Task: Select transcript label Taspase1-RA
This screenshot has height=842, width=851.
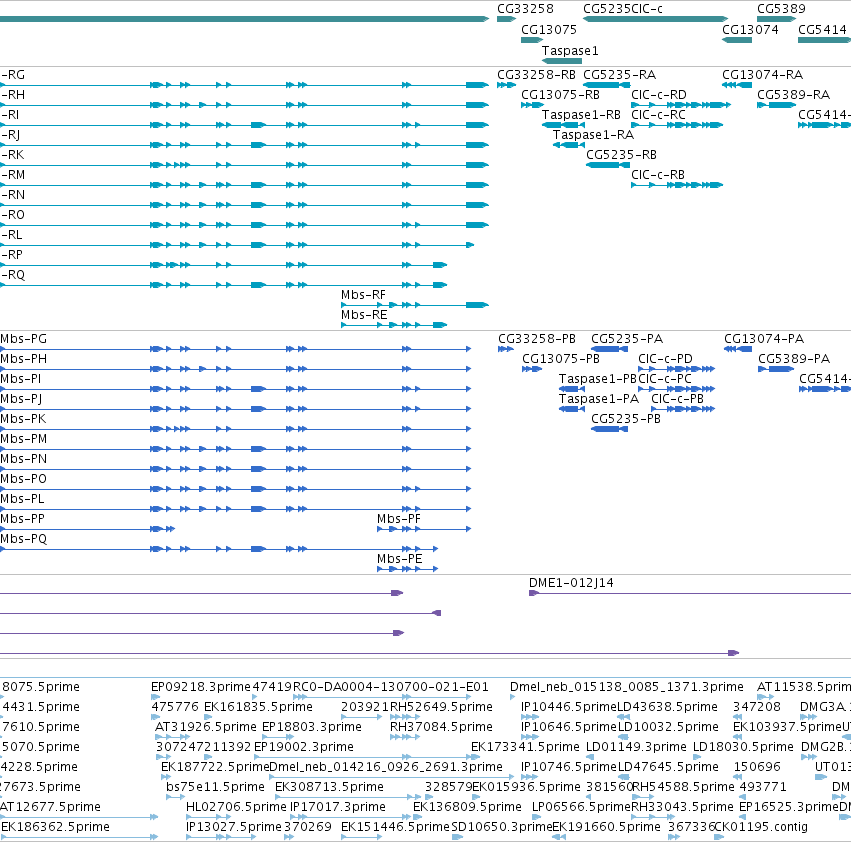Action: (x=593, y=135)
